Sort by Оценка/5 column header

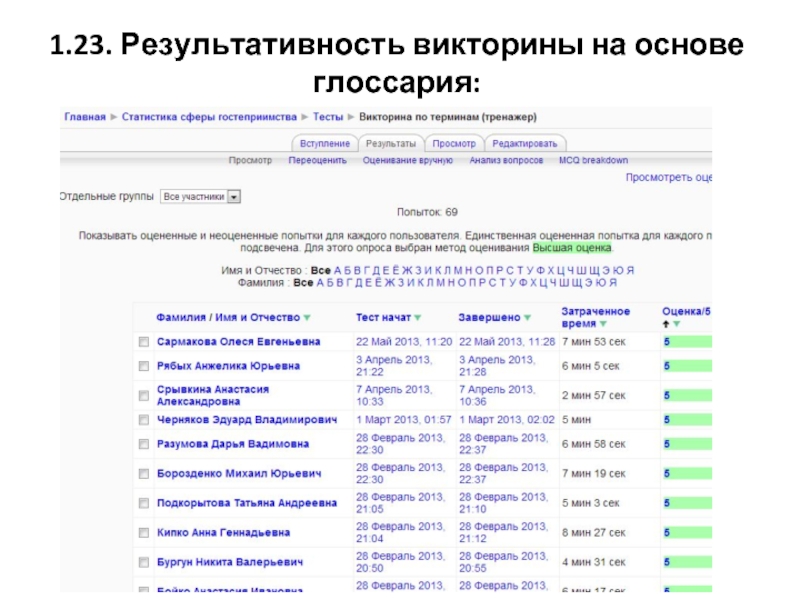[x=686, y=312]
